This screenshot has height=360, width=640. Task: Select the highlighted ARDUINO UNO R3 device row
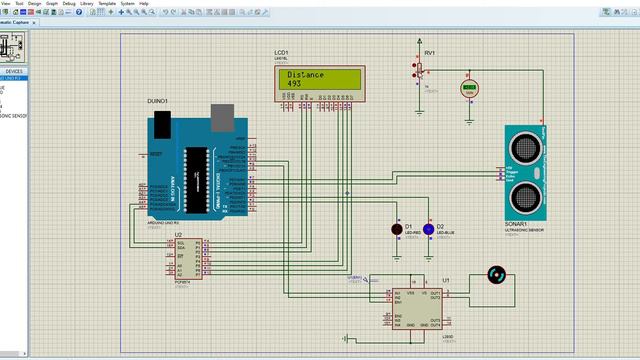[14, 78]
